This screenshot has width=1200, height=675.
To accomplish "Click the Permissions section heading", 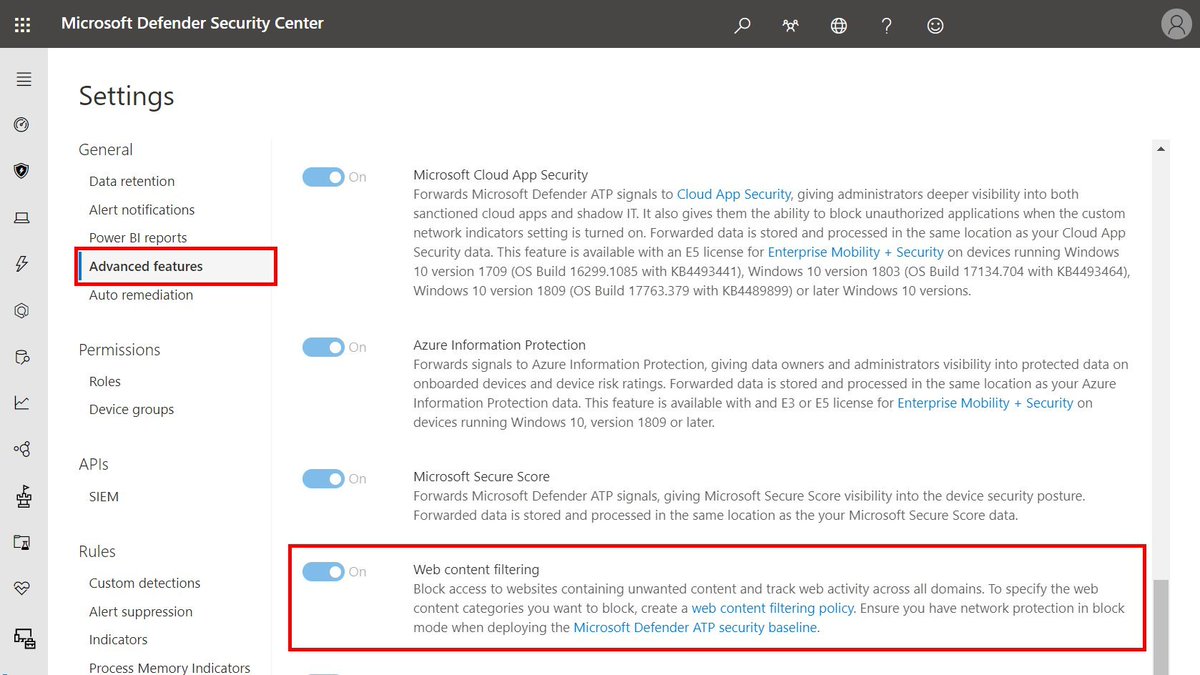I will pos(120,350).
